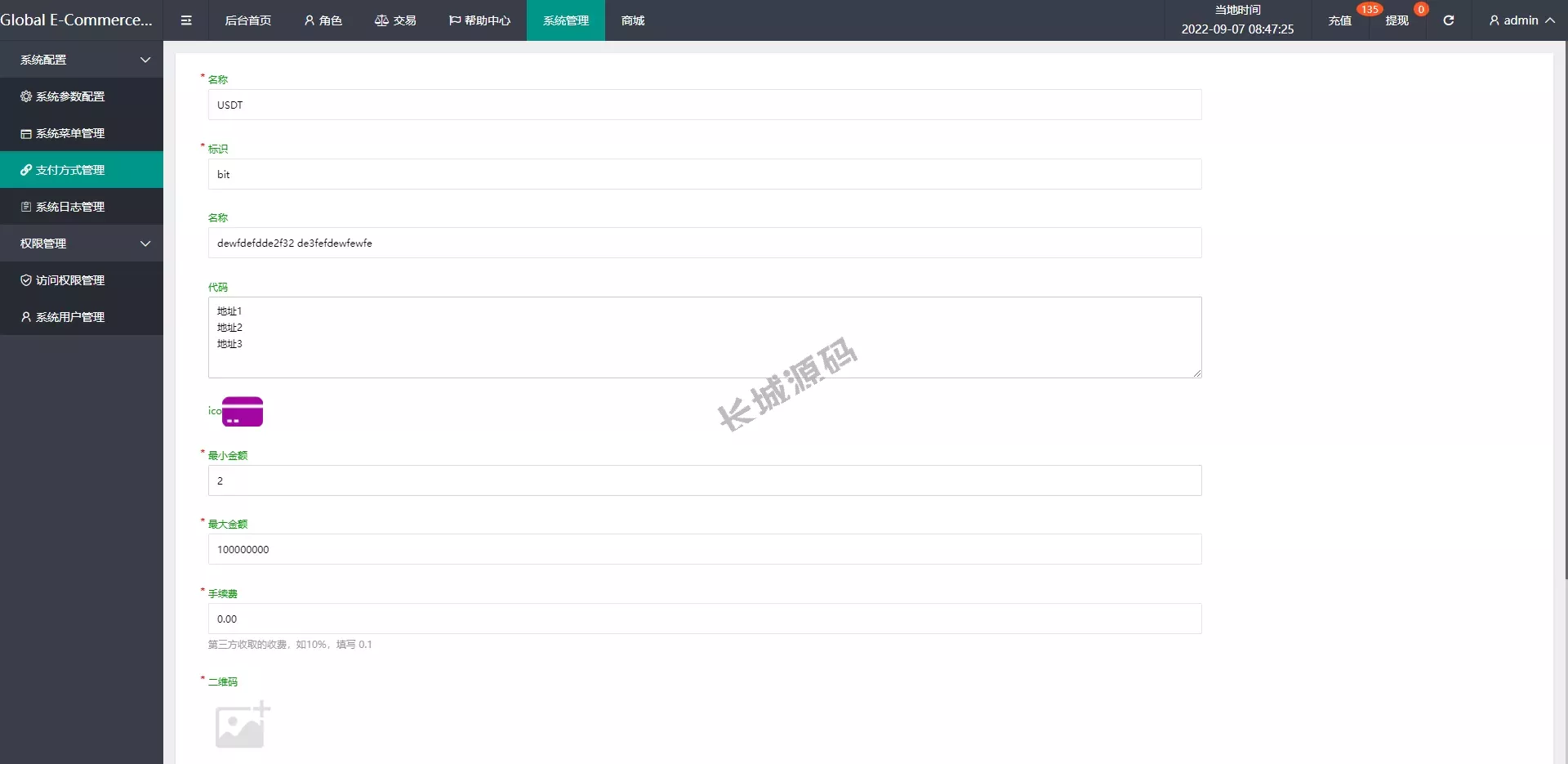Open the 角色 top menu
1568x764 pixels.
coord(323,20)
